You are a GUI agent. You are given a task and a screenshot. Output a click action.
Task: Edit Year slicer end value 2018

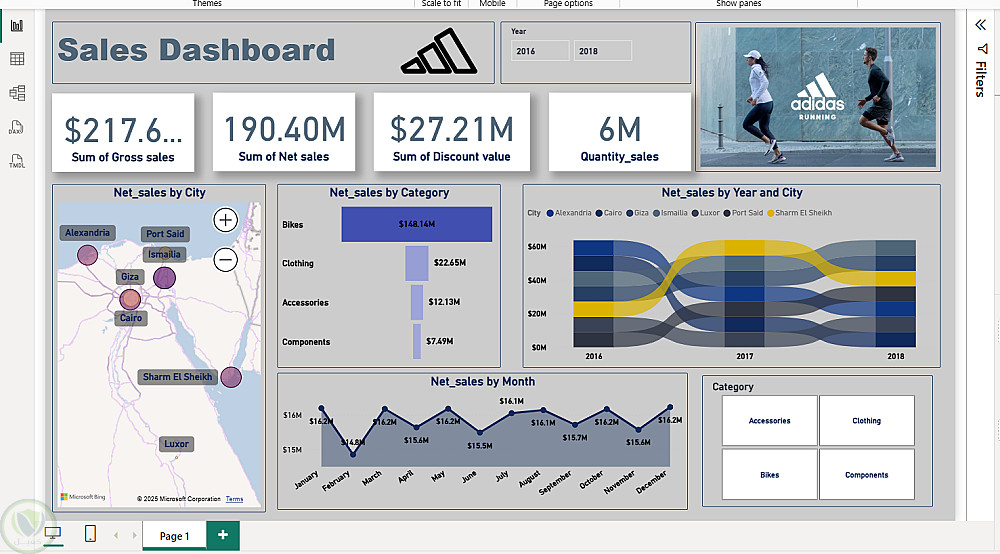pyautogui.click(x=603, y=51)
